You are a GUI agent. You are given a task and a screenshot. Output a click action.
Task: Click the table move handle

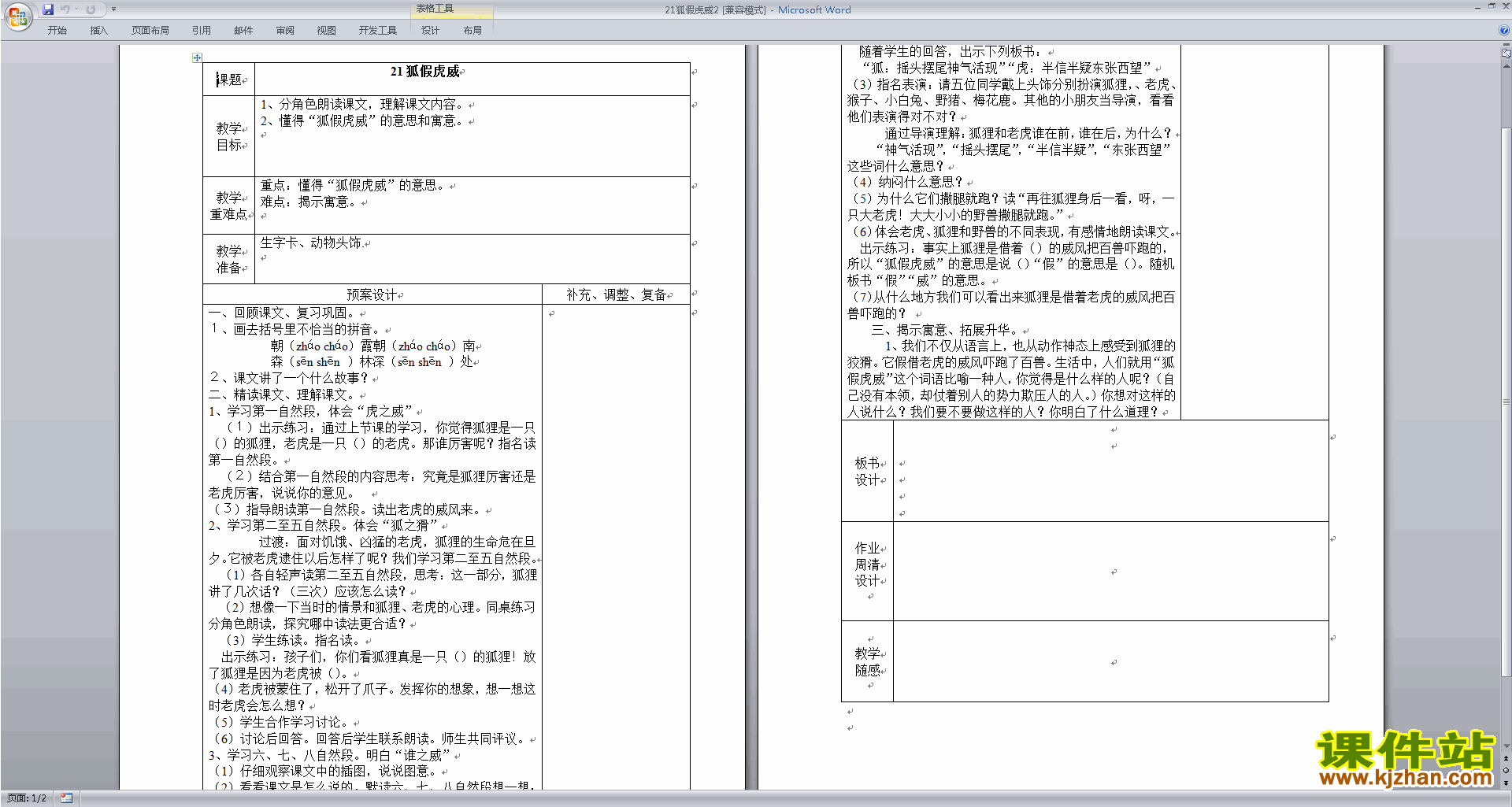(x=197, y=57)
